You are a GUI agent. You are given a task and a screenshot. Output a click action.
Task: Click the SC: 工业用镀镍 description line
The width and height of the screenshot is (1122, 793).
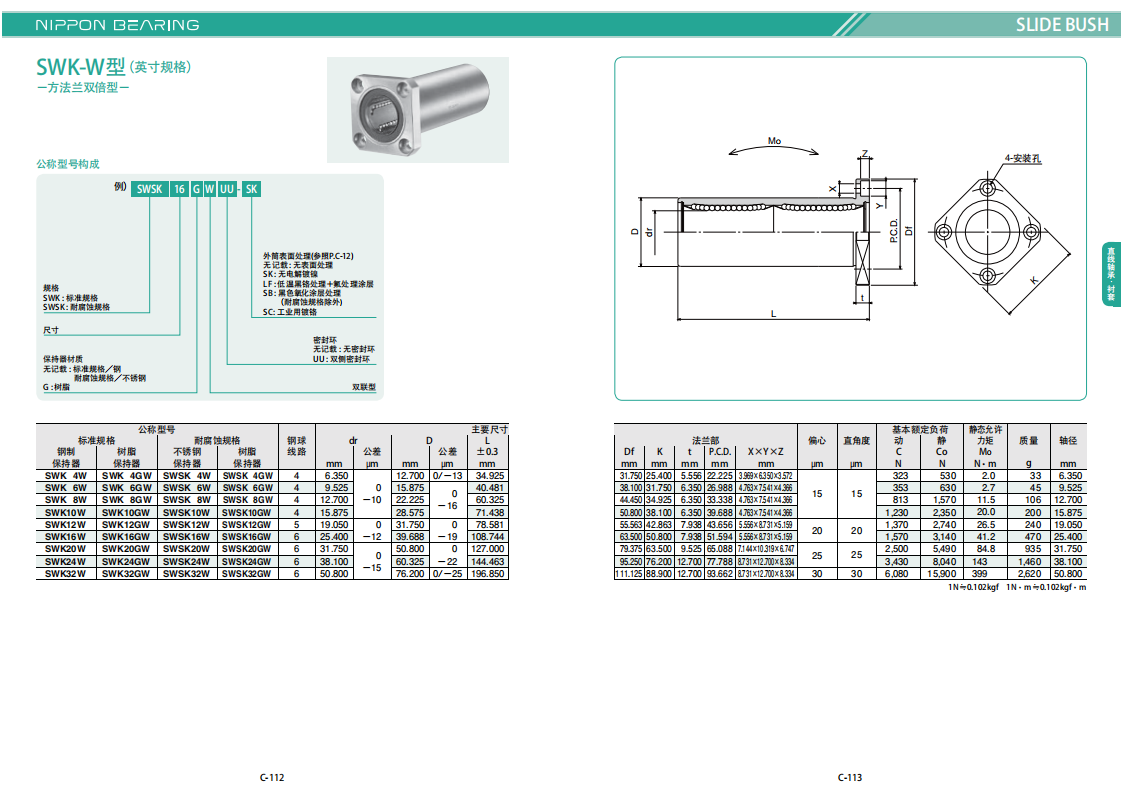290,312
